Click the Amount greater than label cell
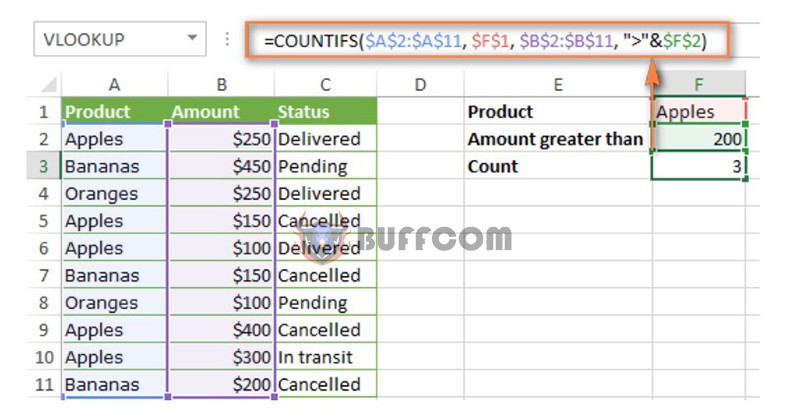Image resolution: width=800 pixels, height=414 pixels. (x=558, y=138)
